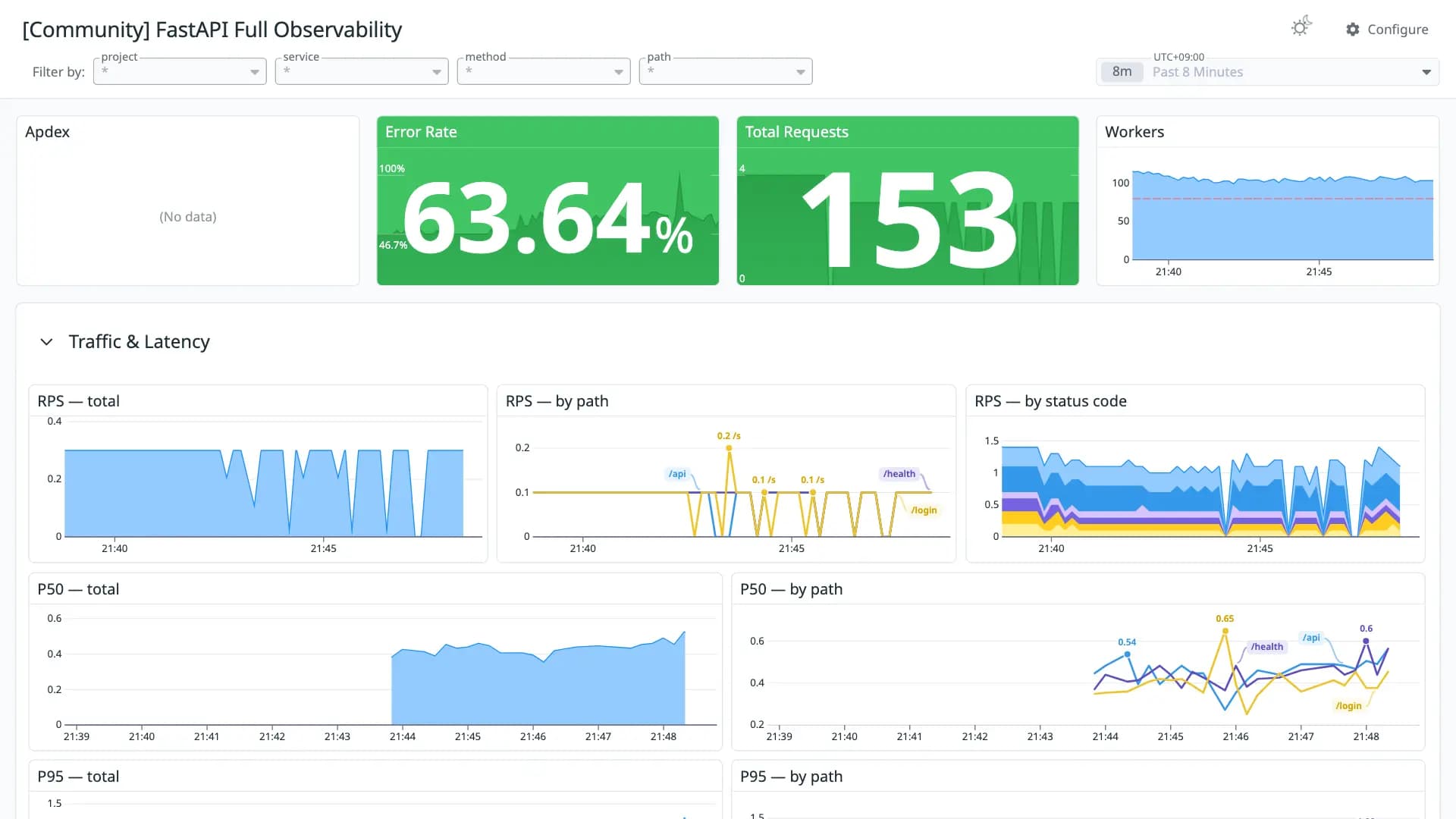Screen dimensions: 1456x819
Task: Click the P50 — total chart title
Action: [x=78, y=589]
